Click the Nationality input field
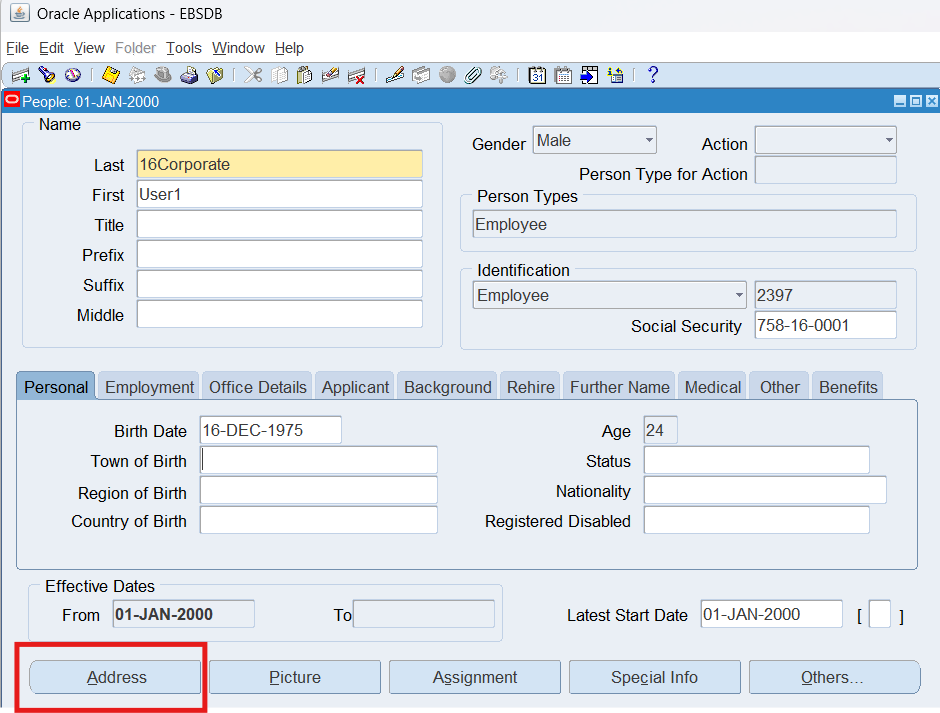The width and height of the screenshot is (940, 713). click(765, 490)
